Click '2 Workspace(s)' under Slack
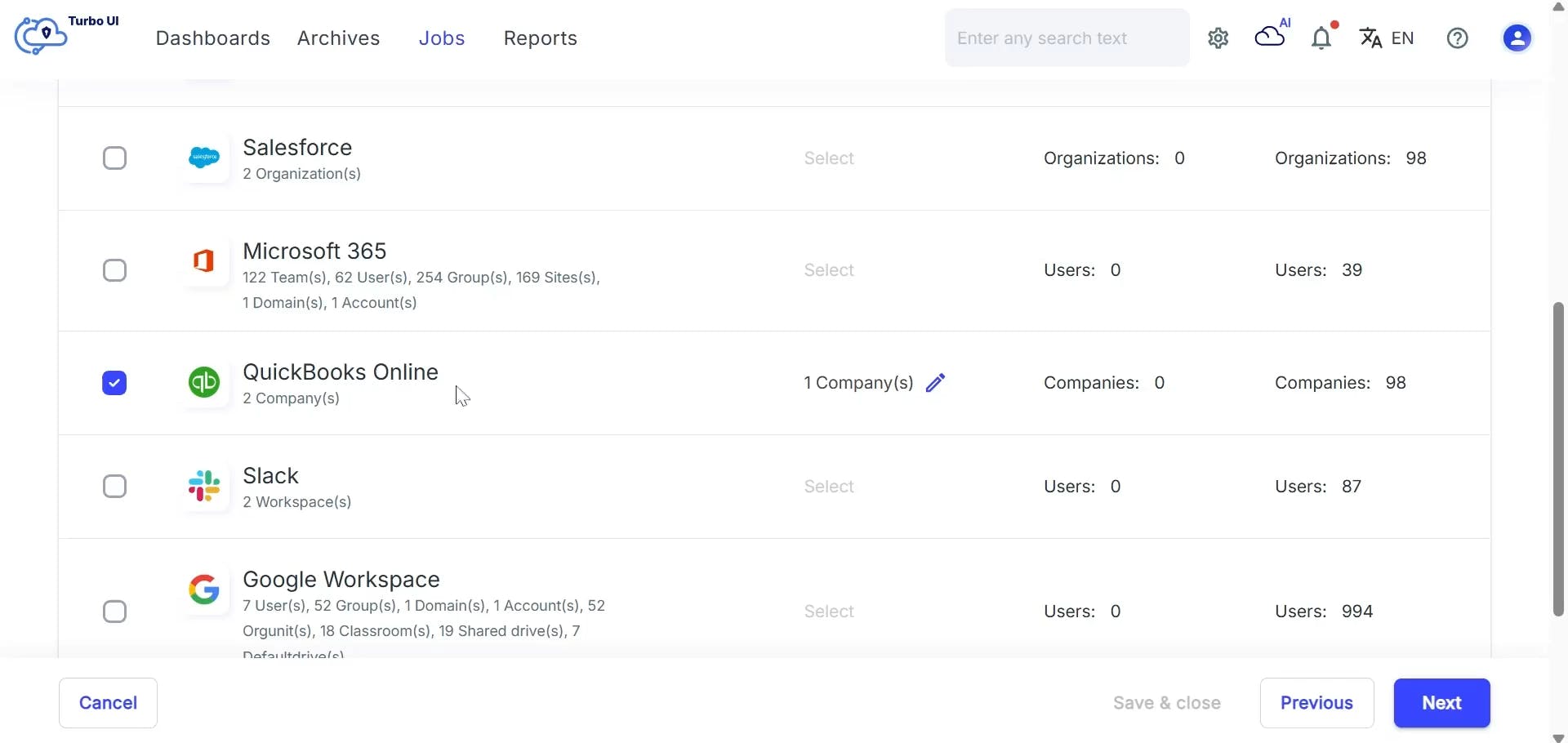This screenshot has width=1568, height=743. pos(297,502)
